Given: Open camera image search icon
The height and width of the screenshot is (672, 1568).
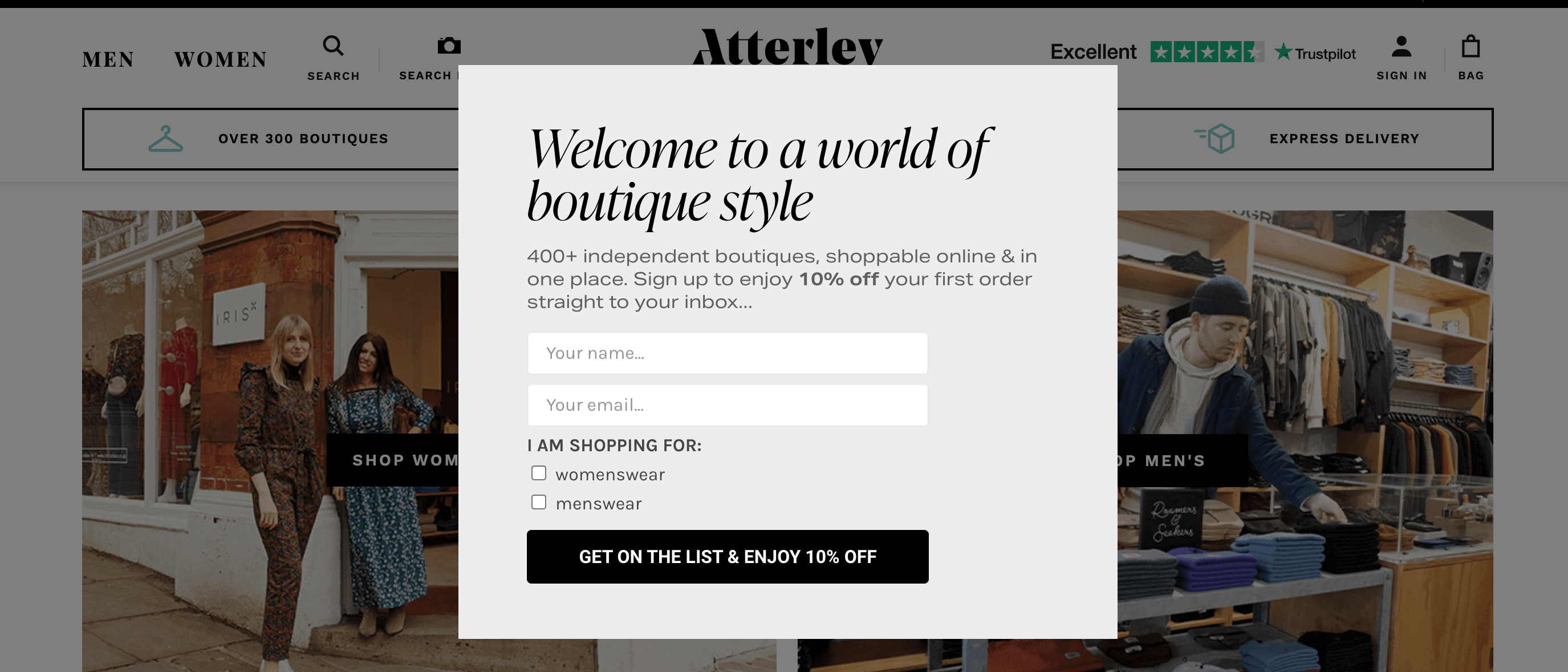Looking at the screenshot, I should tap(449, 46).
